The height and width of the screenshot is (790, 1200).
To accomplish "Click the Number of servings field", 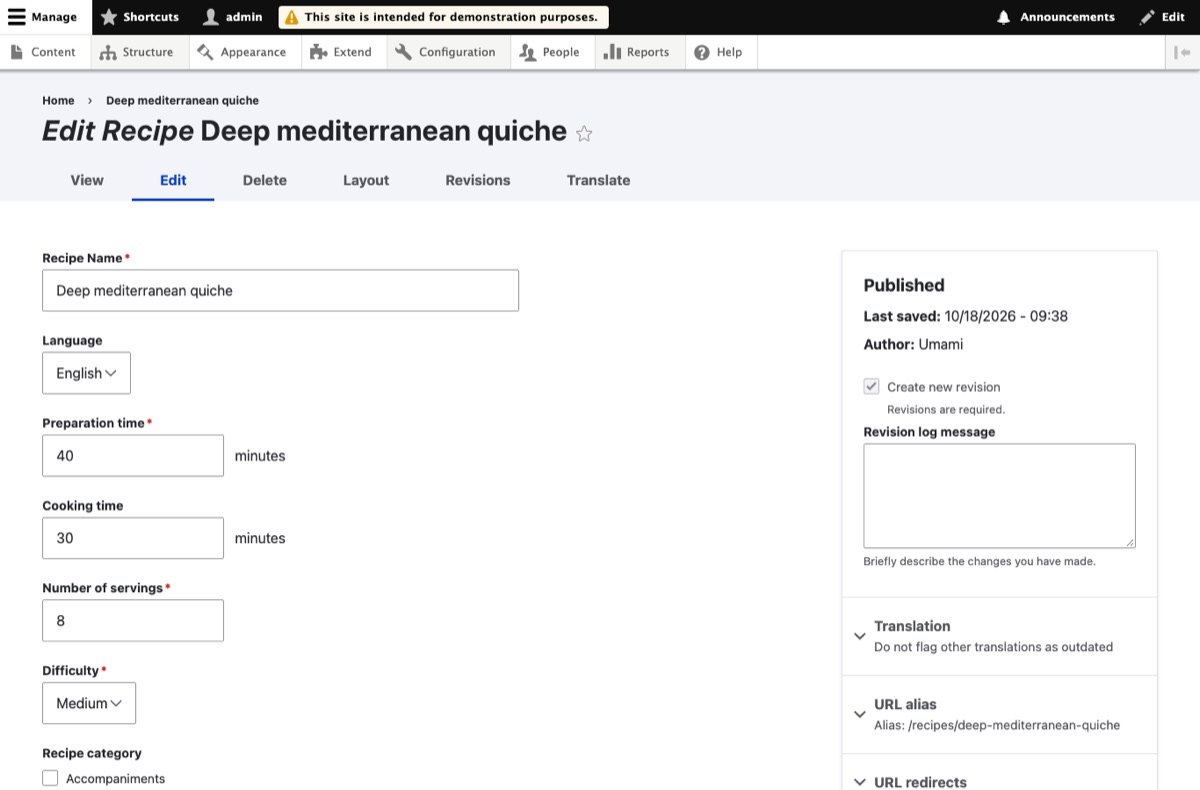I will point(133,620).
